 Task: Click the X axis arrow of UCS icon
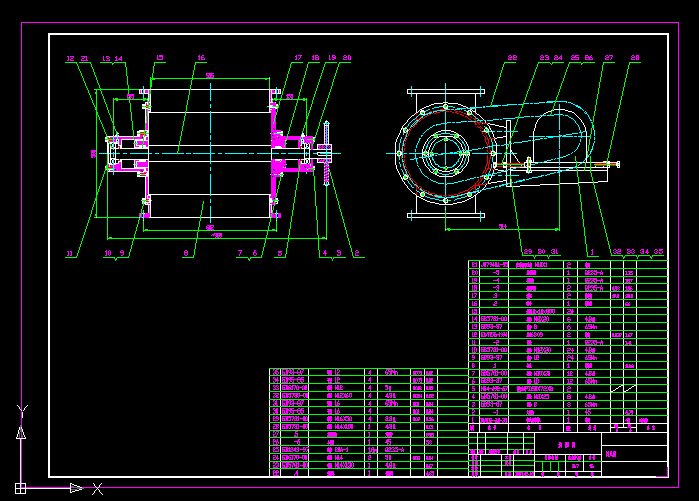point(75,488)
